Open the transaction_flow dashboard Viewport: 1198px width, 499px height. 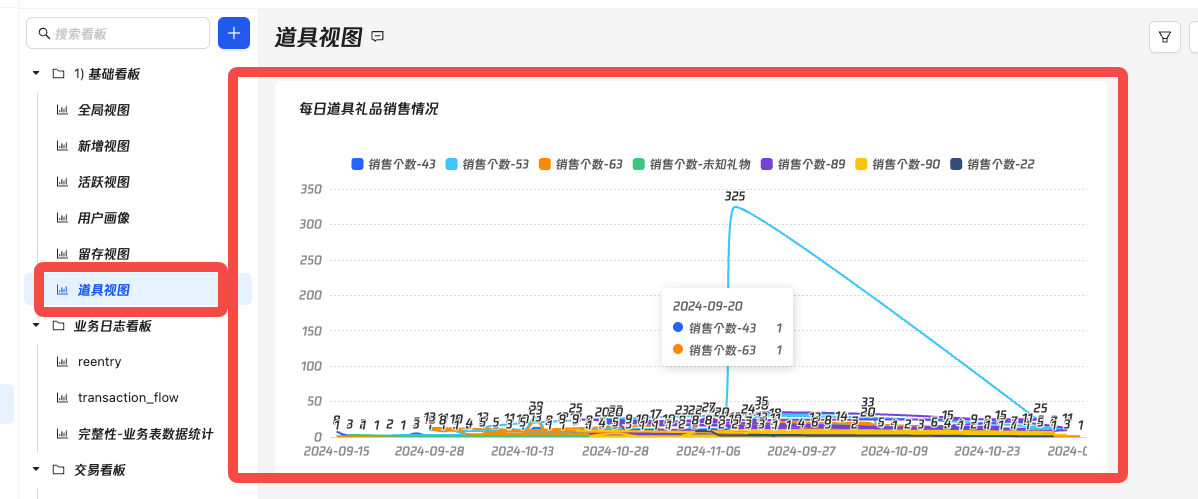click(x=128, y=398)
